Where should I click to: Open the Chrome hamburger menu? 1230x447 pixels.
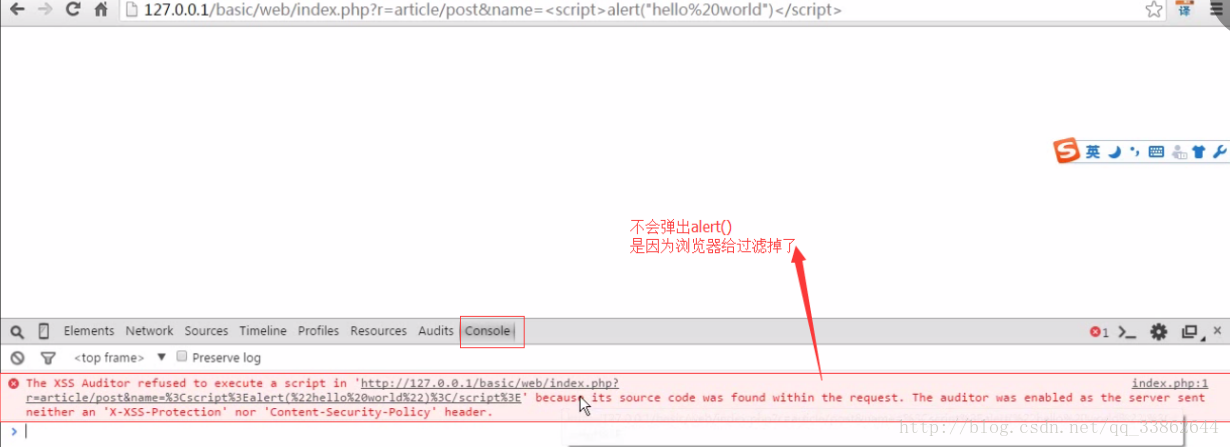coord(1215,10)
